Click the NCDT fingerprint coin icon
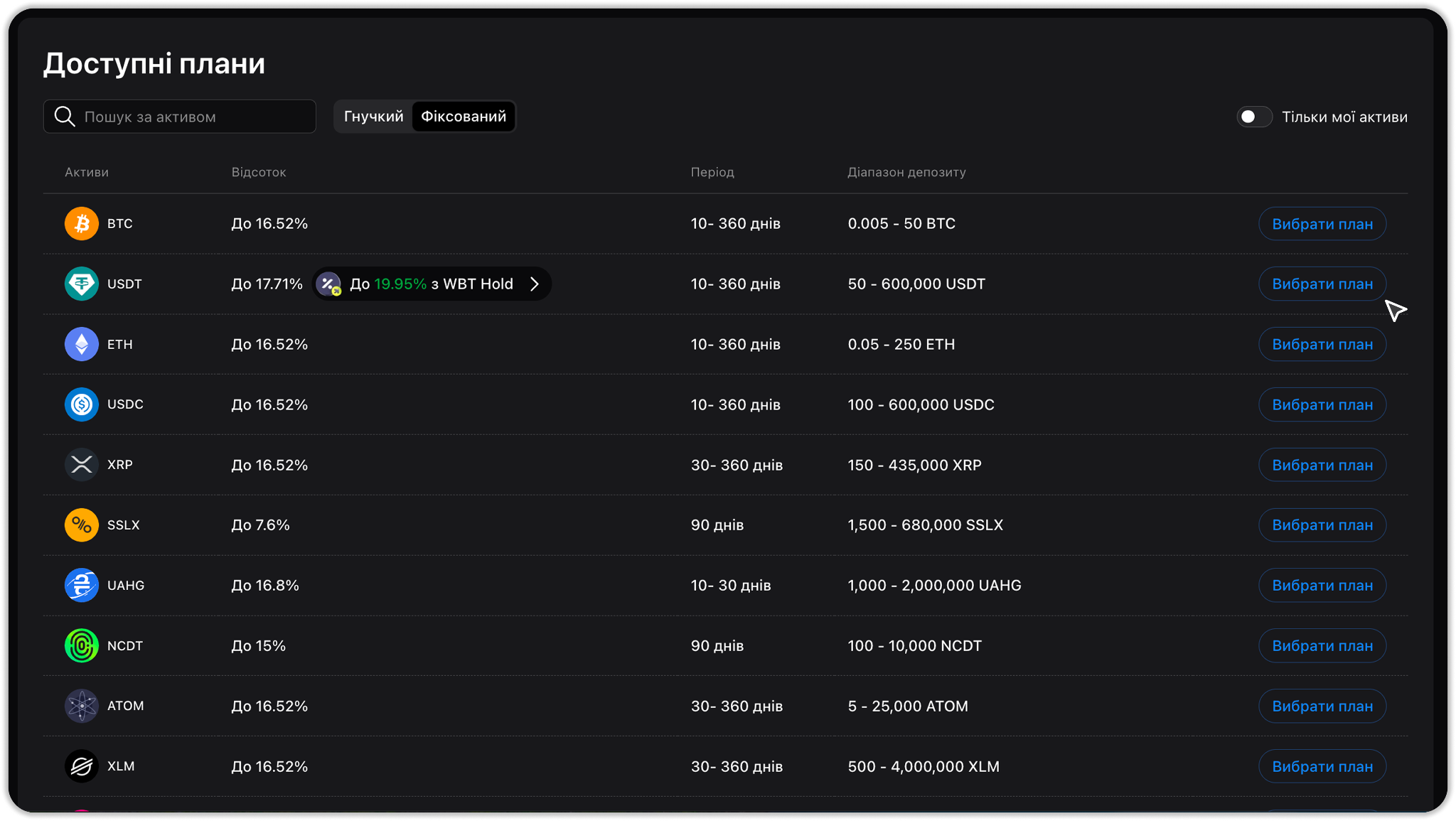Viewport: 1456px width, 821px height. tap(82, 645)
